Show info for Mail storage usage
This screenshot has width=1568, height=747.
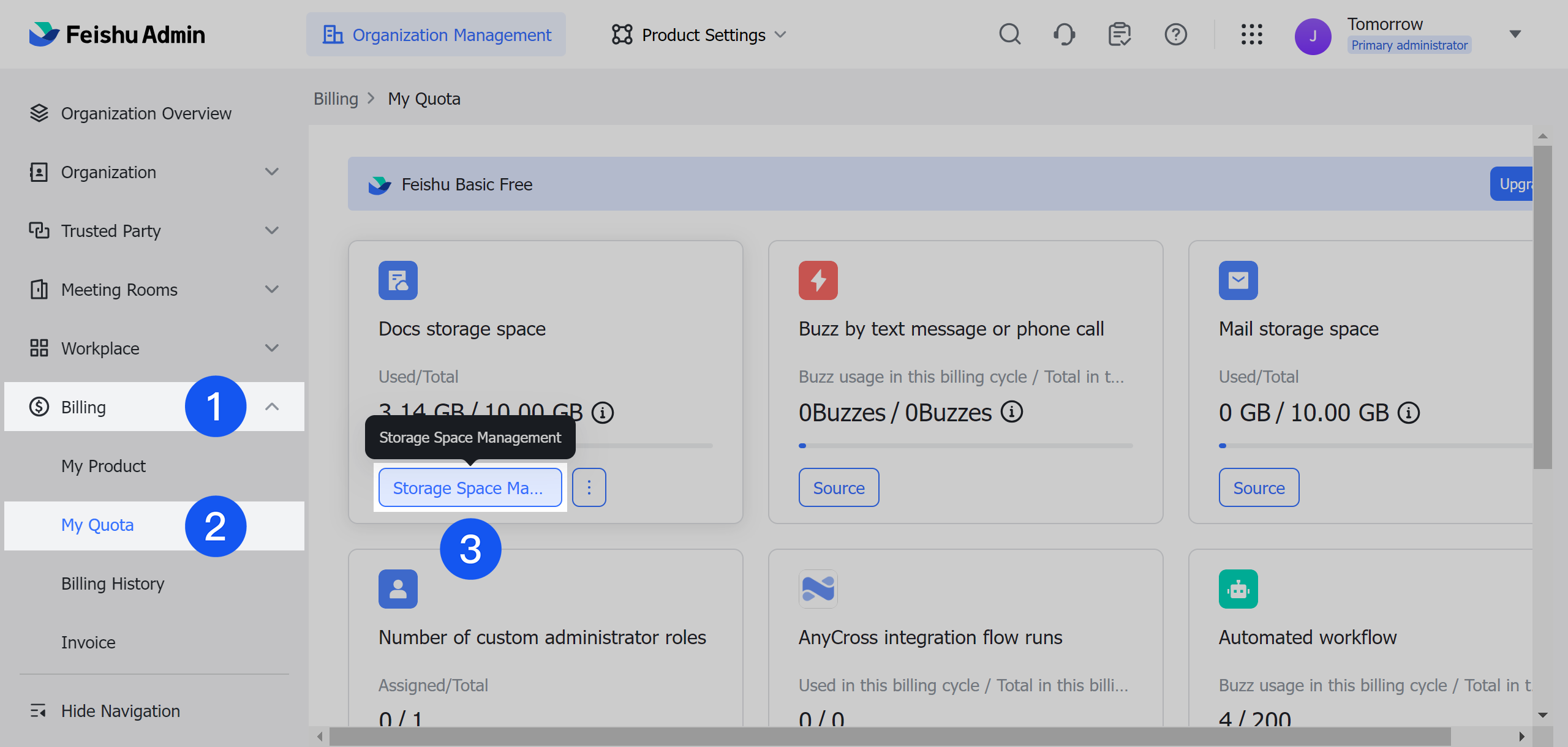point(1409,413)
